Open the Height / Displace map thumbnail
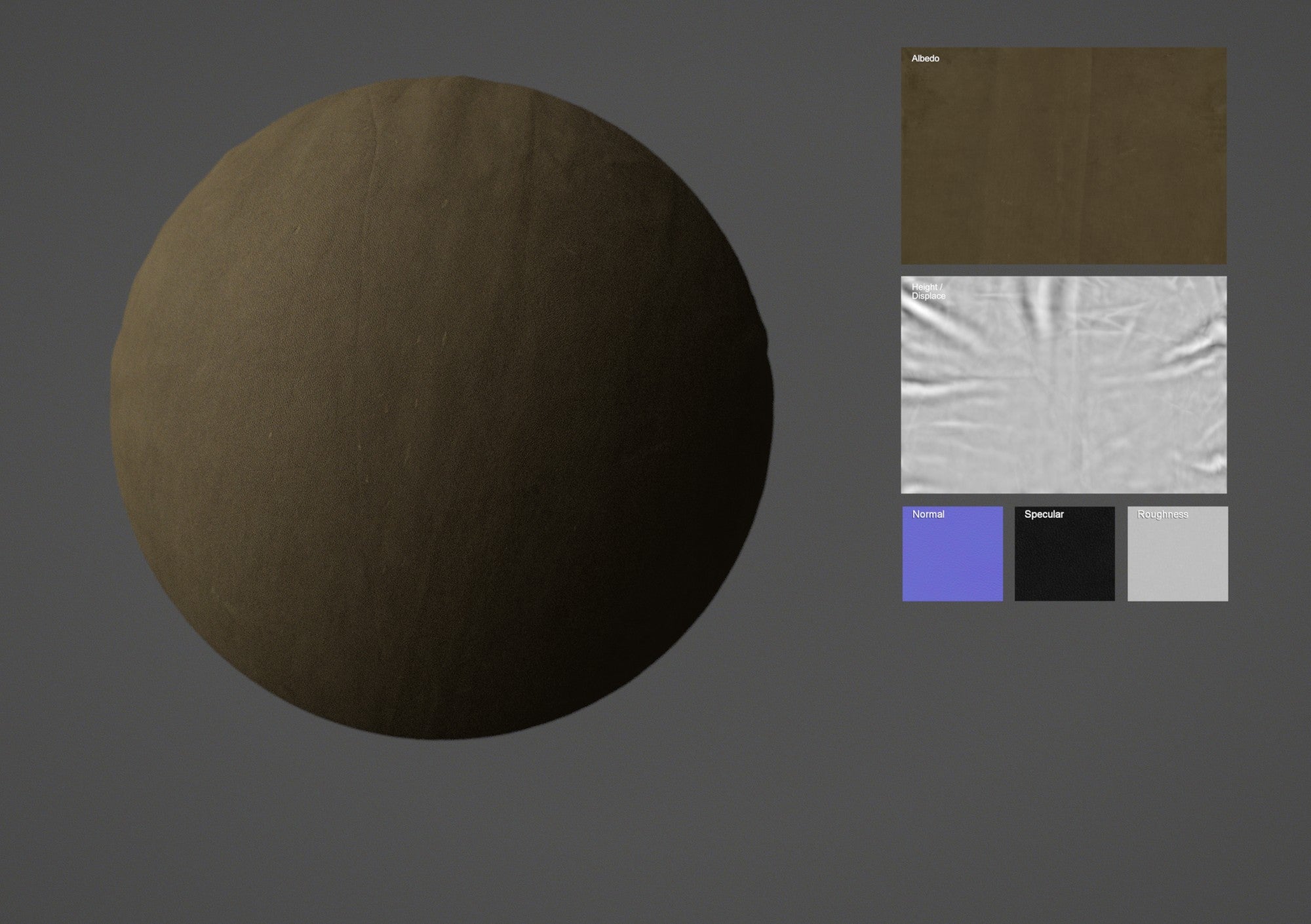This screenshot has height=924, width=1311. 1063,385
